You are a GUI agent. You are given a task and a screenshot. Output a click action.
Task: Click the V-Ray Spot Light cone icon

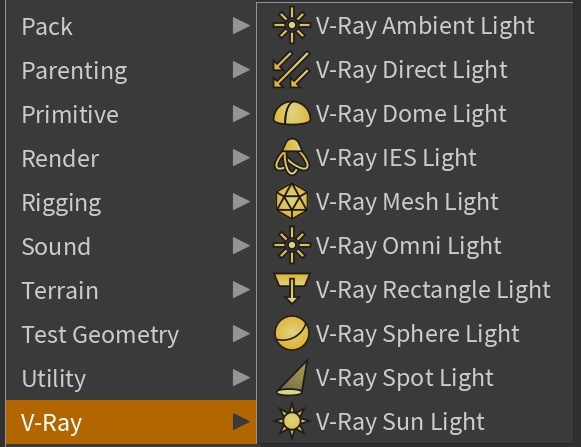coord(292,377)
